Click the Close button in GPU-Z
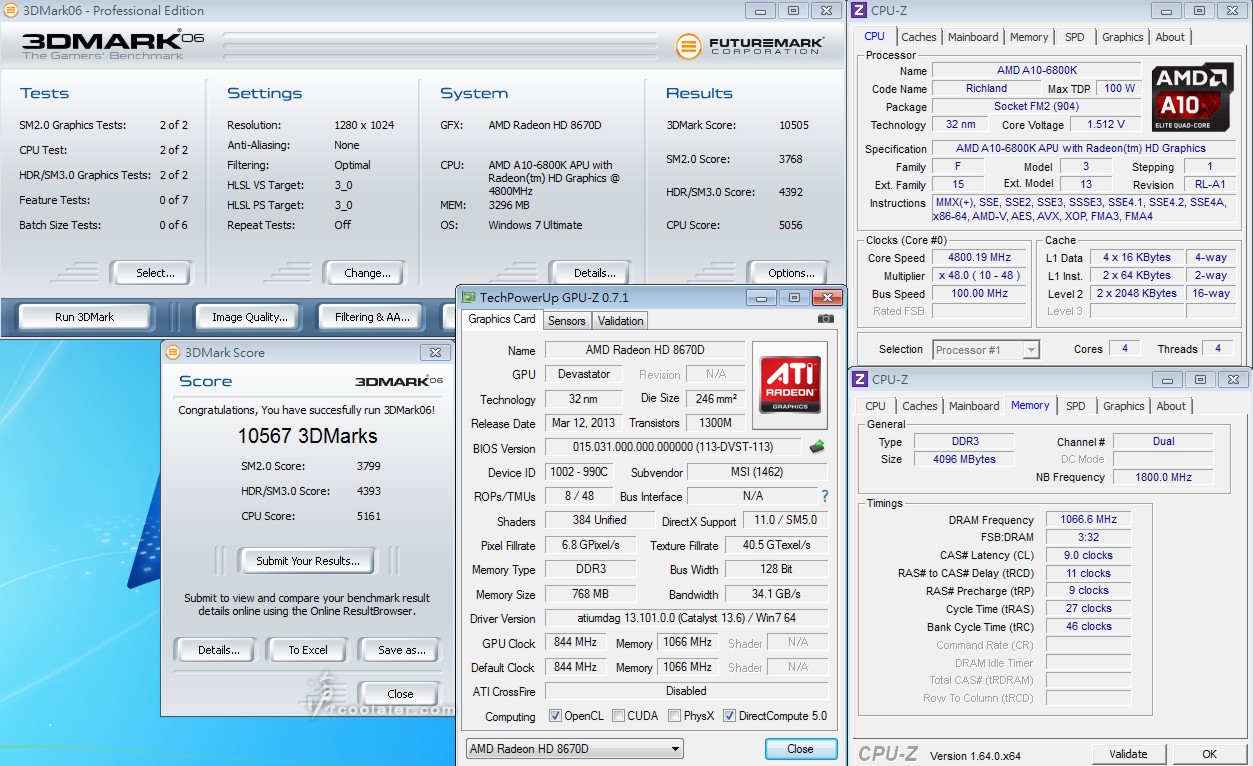Viewport: 1253px width, 766px height. (800, 749)
